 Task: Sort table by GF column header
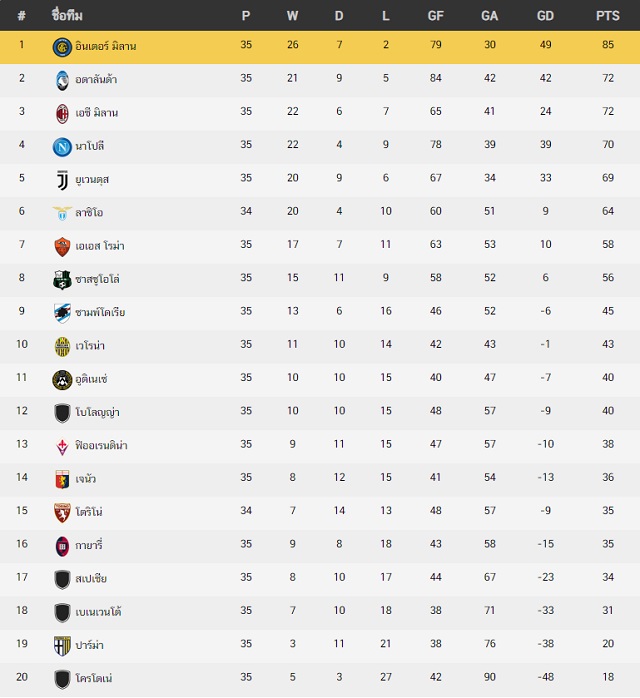(x=435, y=16)
